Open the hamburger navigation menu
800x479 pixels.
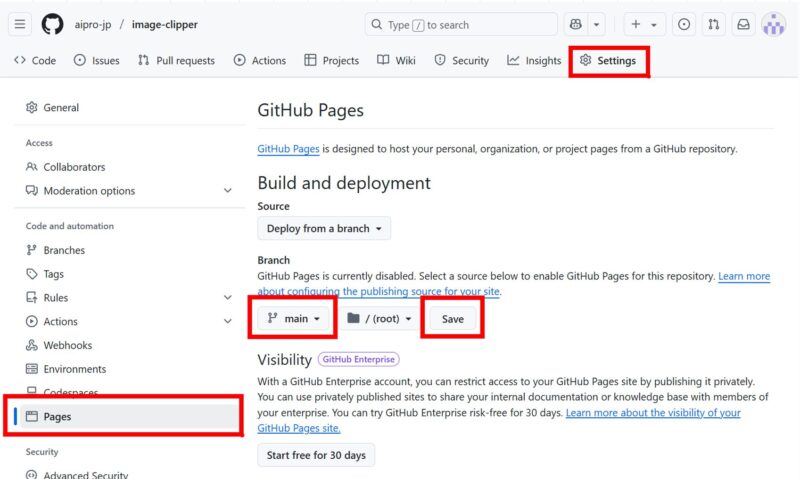tap(20, 24)
